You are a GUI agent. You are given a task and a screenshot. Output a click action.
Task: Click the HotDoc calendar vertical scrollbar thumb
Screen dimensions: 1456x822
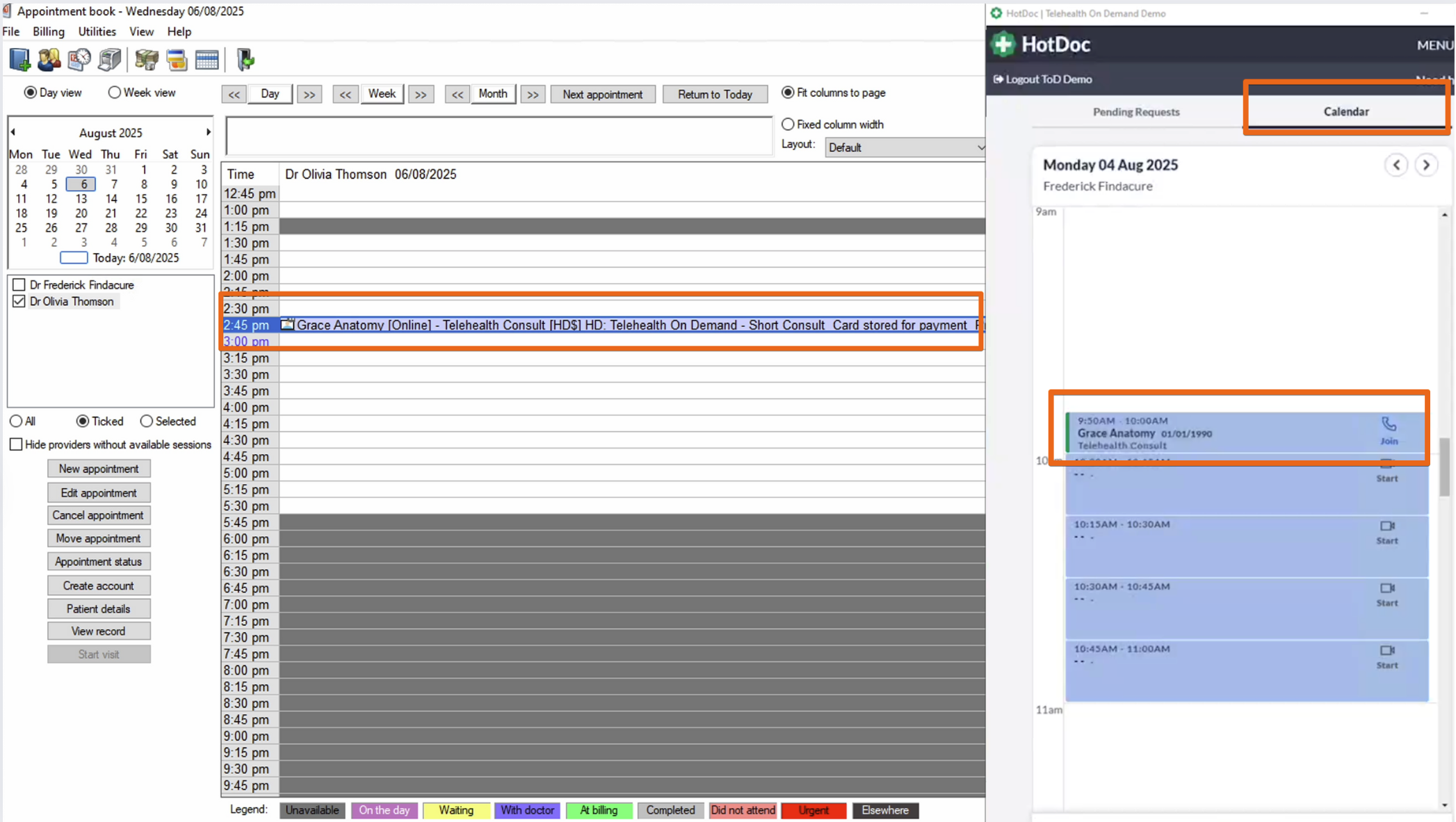(1444, 467)
